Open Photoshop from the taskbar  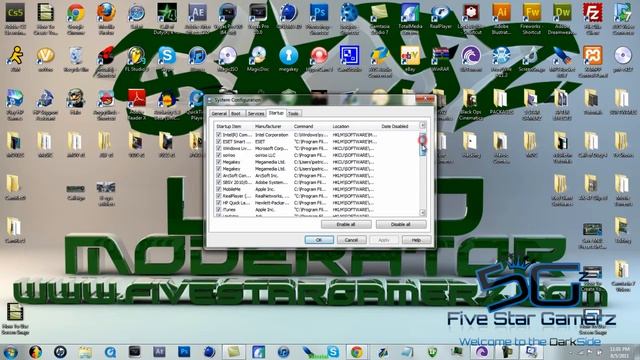tap(184, 351)
